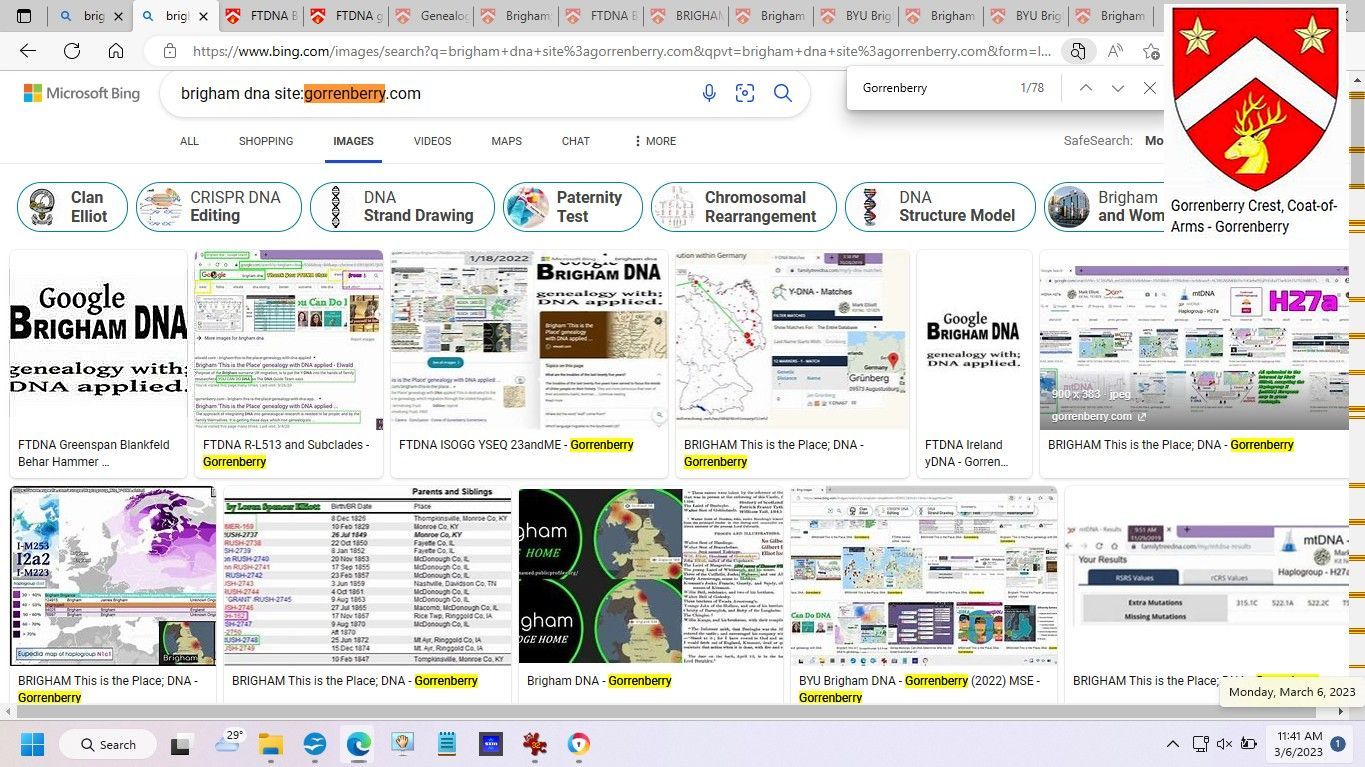Switch to the MAPS results tab
The height and width of the screenshot is (767, 1365).
(x=506, y=141)
